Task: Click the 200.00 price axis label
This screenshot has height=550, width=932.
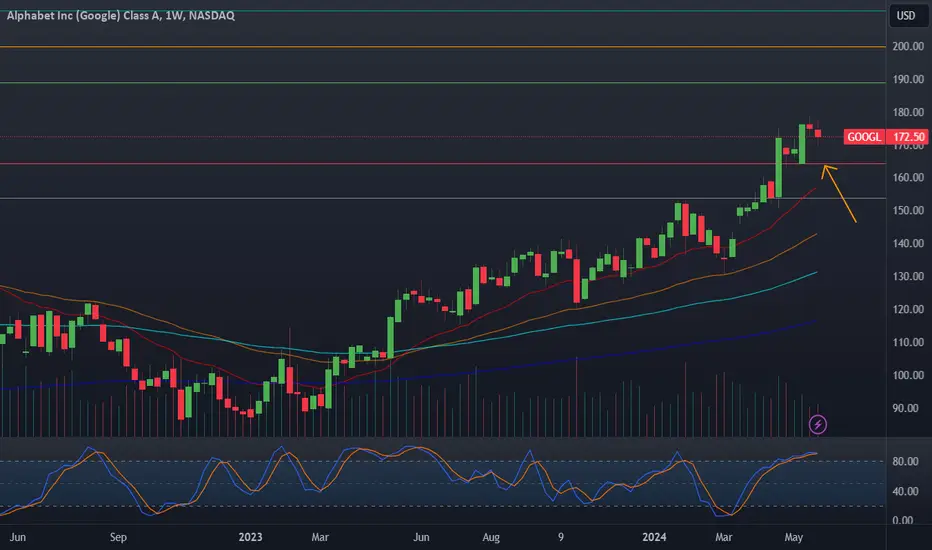Action: point(908,46)
